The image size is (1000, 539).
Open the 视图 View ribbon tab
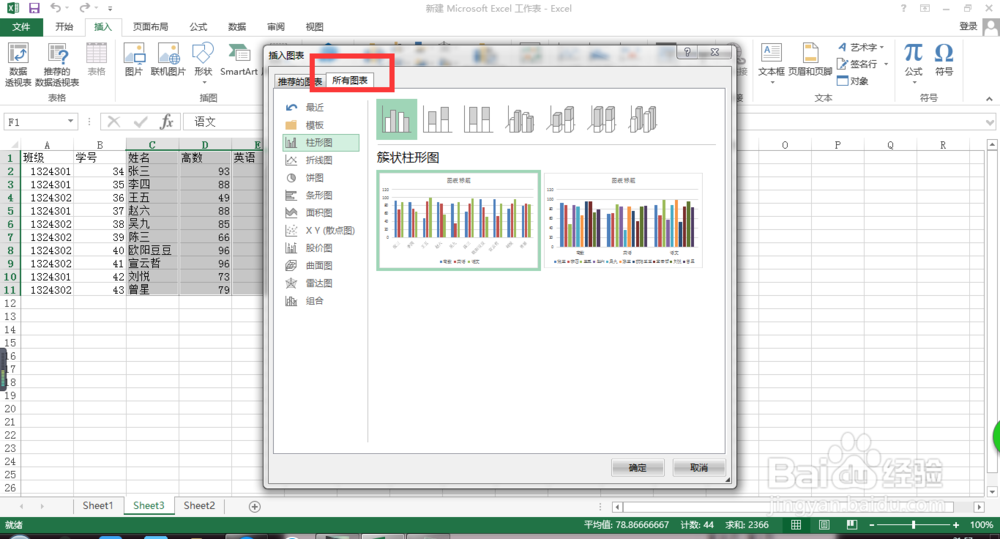314,27
